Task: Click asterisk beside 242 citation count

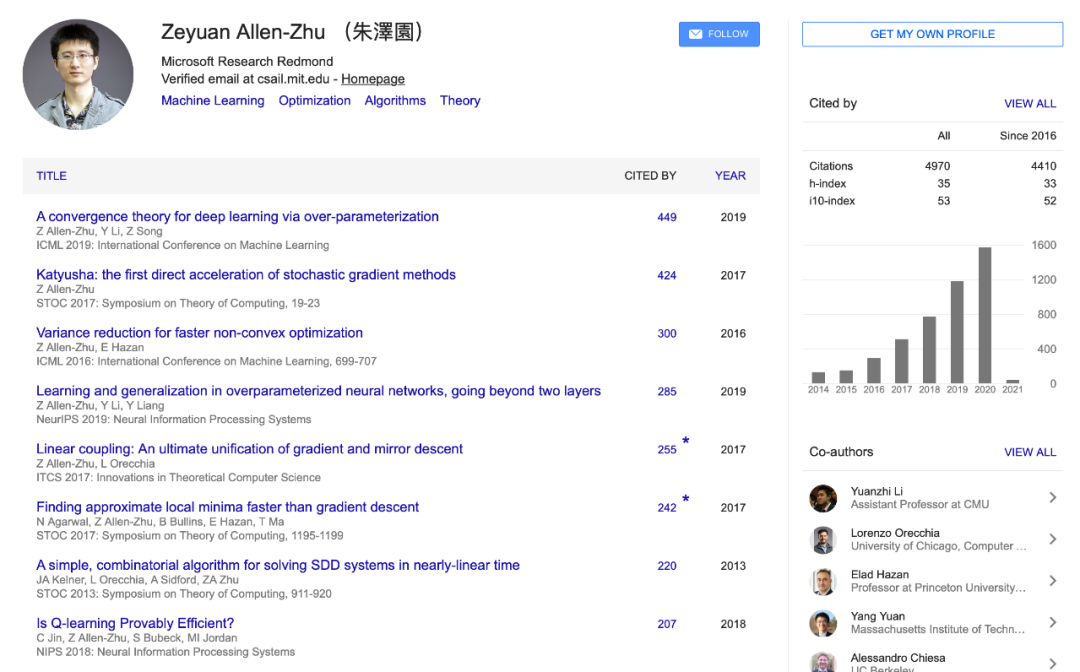Action: (686, 499)
